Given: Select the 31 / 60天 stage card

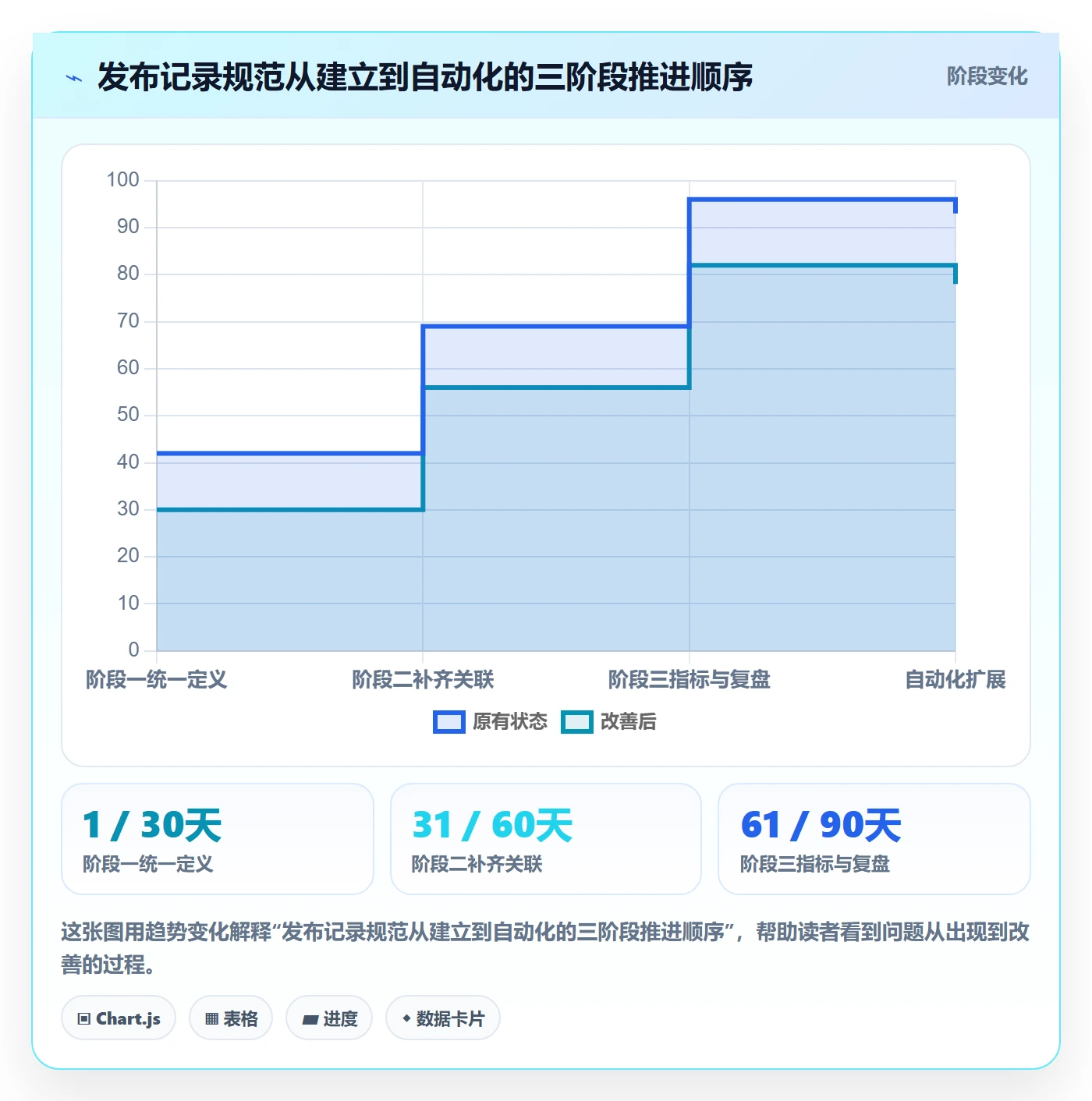Looking at the screenshot, I should (x=546, y=839).
